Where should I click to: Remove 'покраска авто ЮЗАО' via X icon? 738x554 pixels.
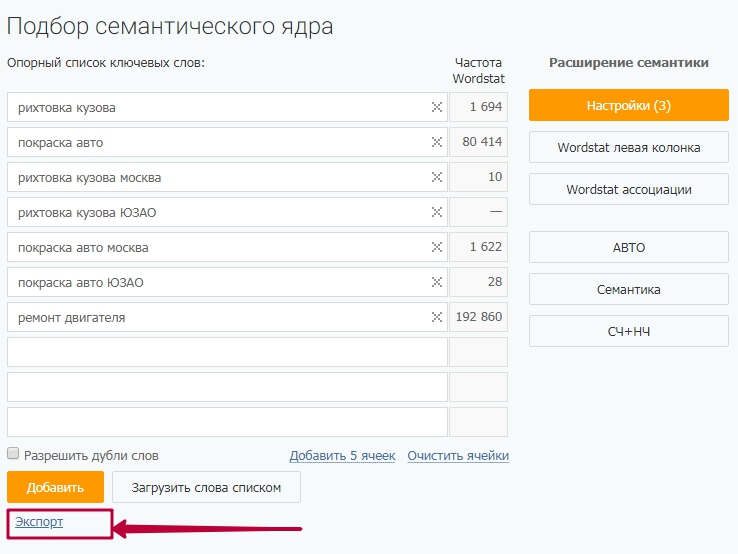pyautogui.click(x=436, y=282)
